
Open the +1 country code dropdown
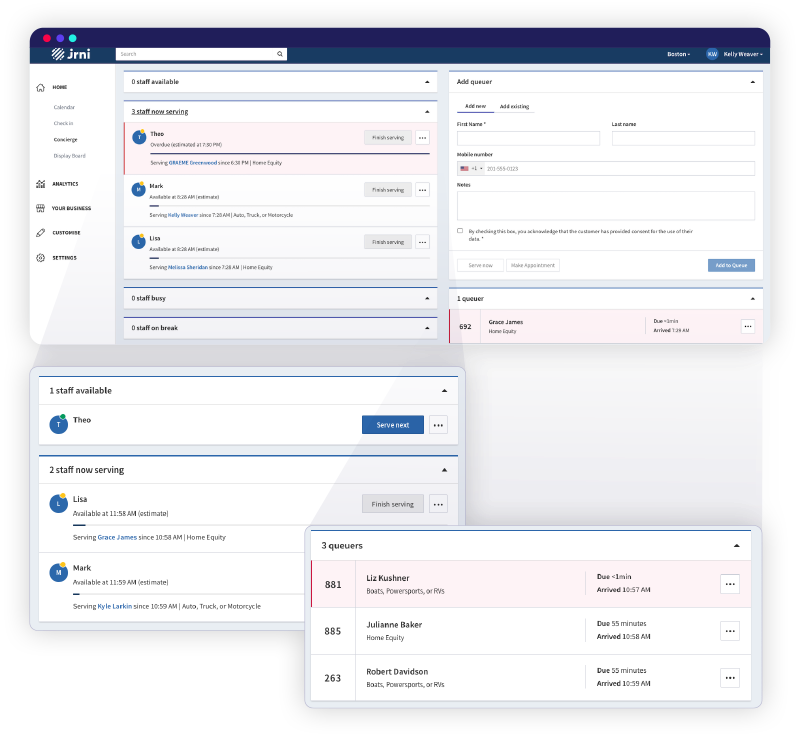pos(477,167)
